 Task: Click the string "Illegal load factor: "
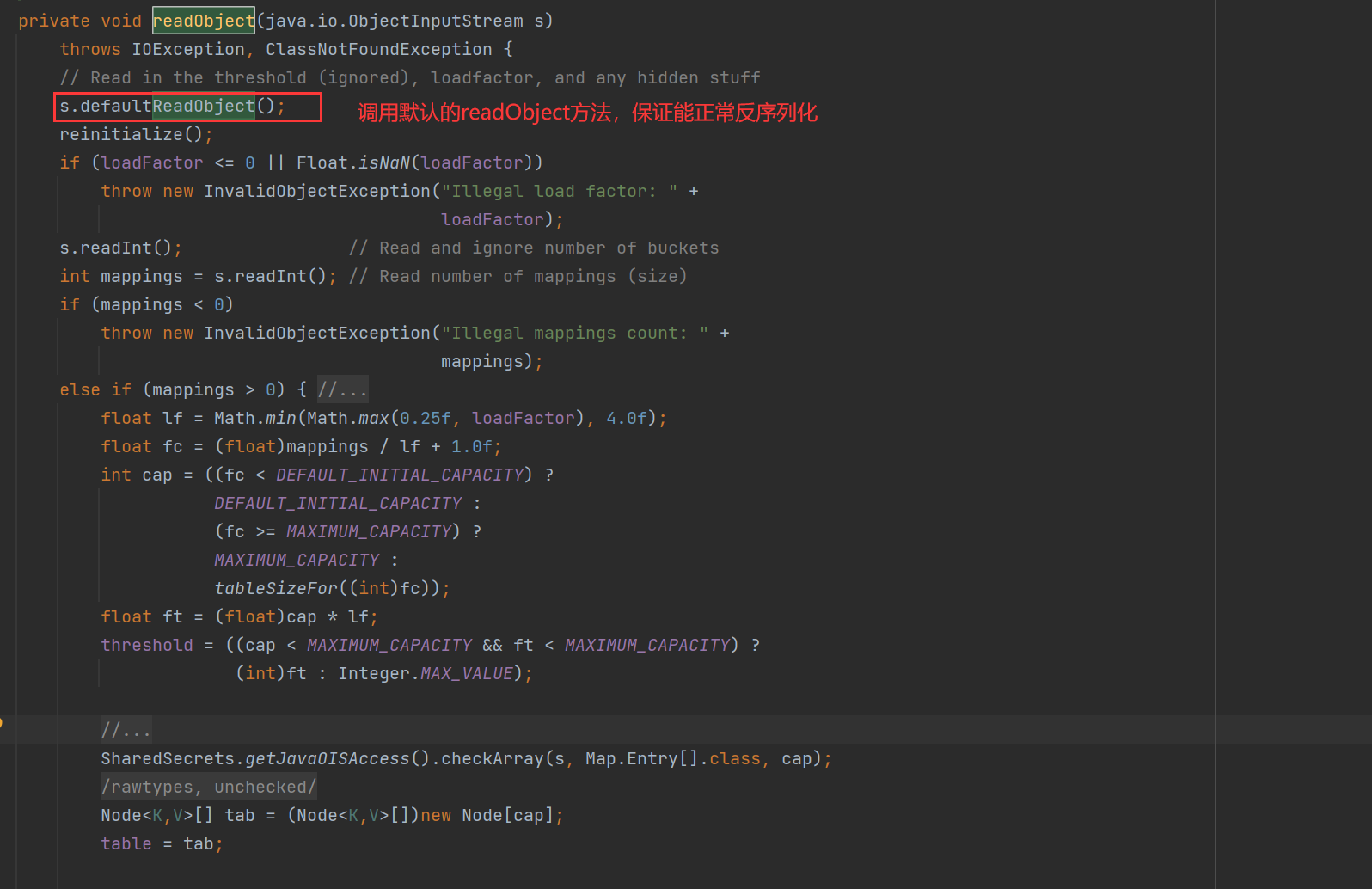pos(560,191)
